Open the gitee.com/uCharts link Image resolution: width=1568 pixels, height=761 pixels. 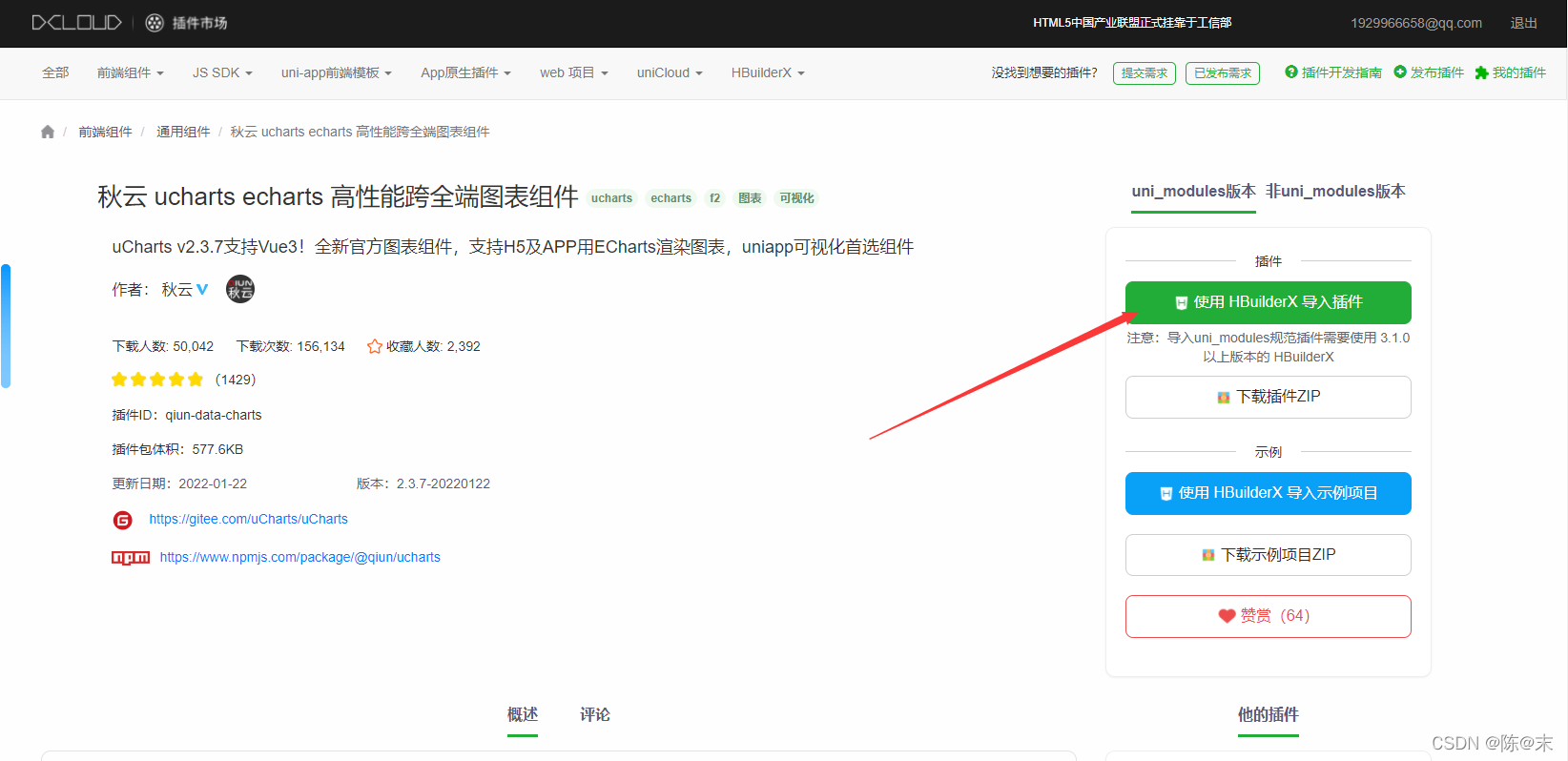(x=249, y=520)
